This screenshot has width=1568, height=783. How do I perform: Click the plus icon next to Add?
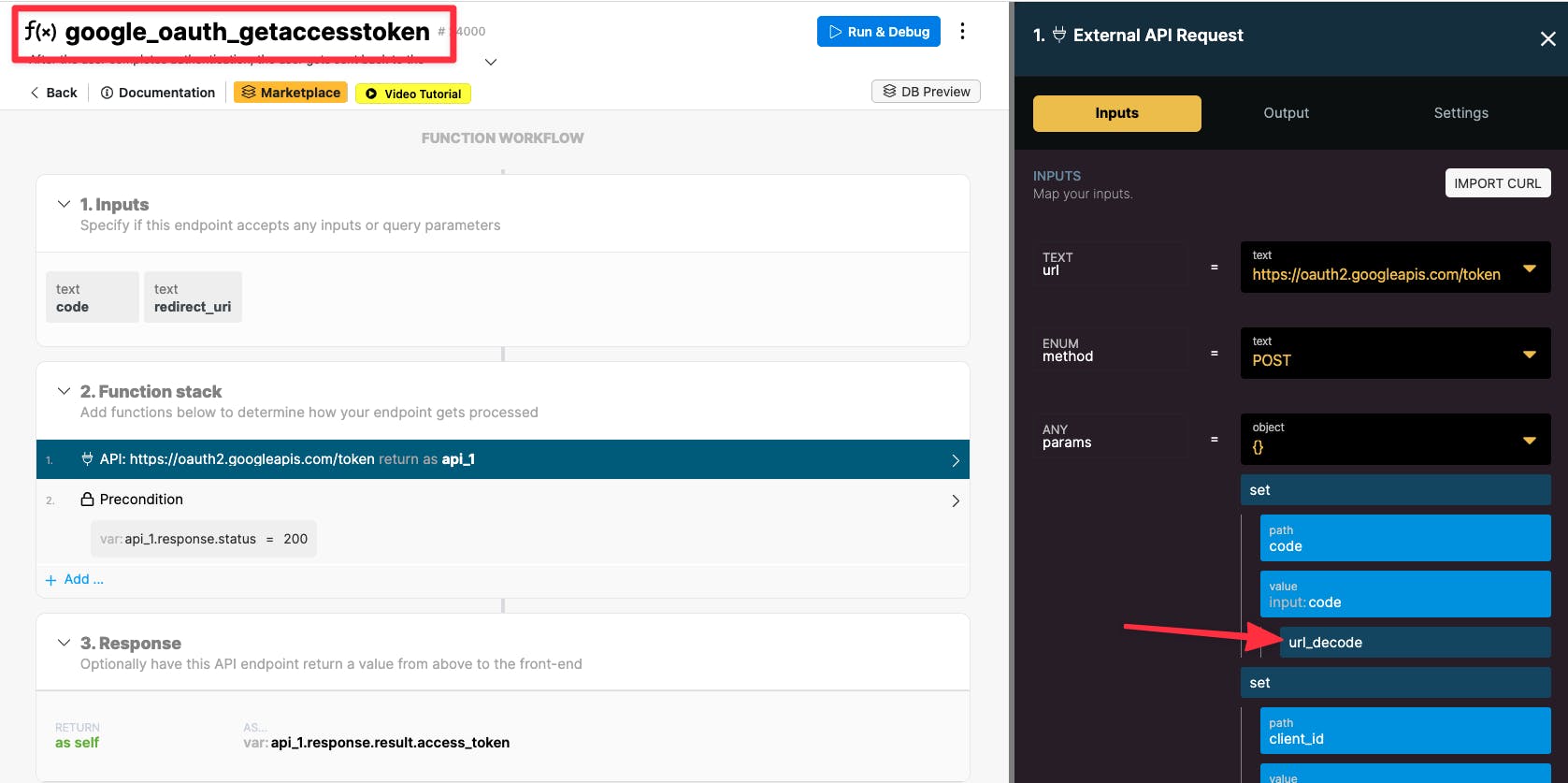[51, 580]
